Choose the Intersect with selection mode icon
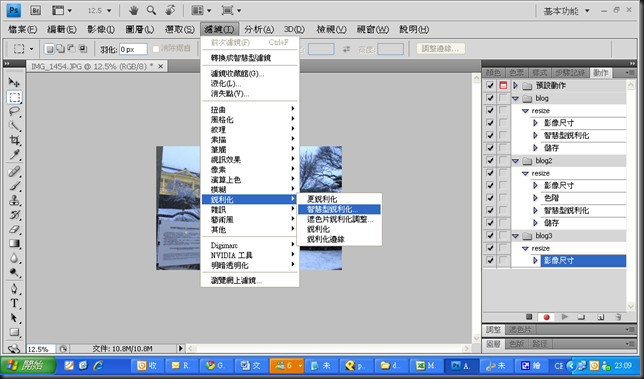The width and height of the screenshot is (644, 379). 83,49
